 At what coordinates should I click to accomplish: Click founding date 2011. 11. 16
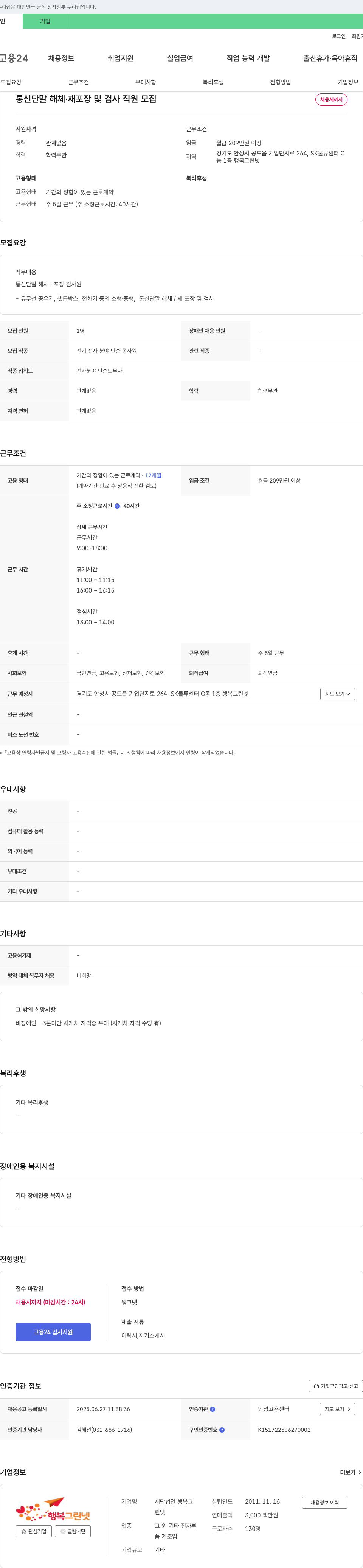coord(262,1502)
